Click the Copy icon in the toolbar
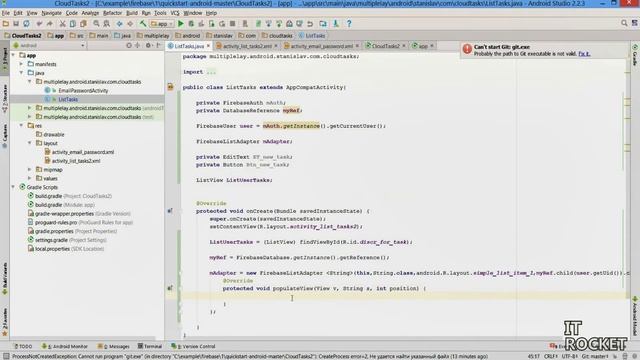The image size is (640, 360). (x=73, y=24)
